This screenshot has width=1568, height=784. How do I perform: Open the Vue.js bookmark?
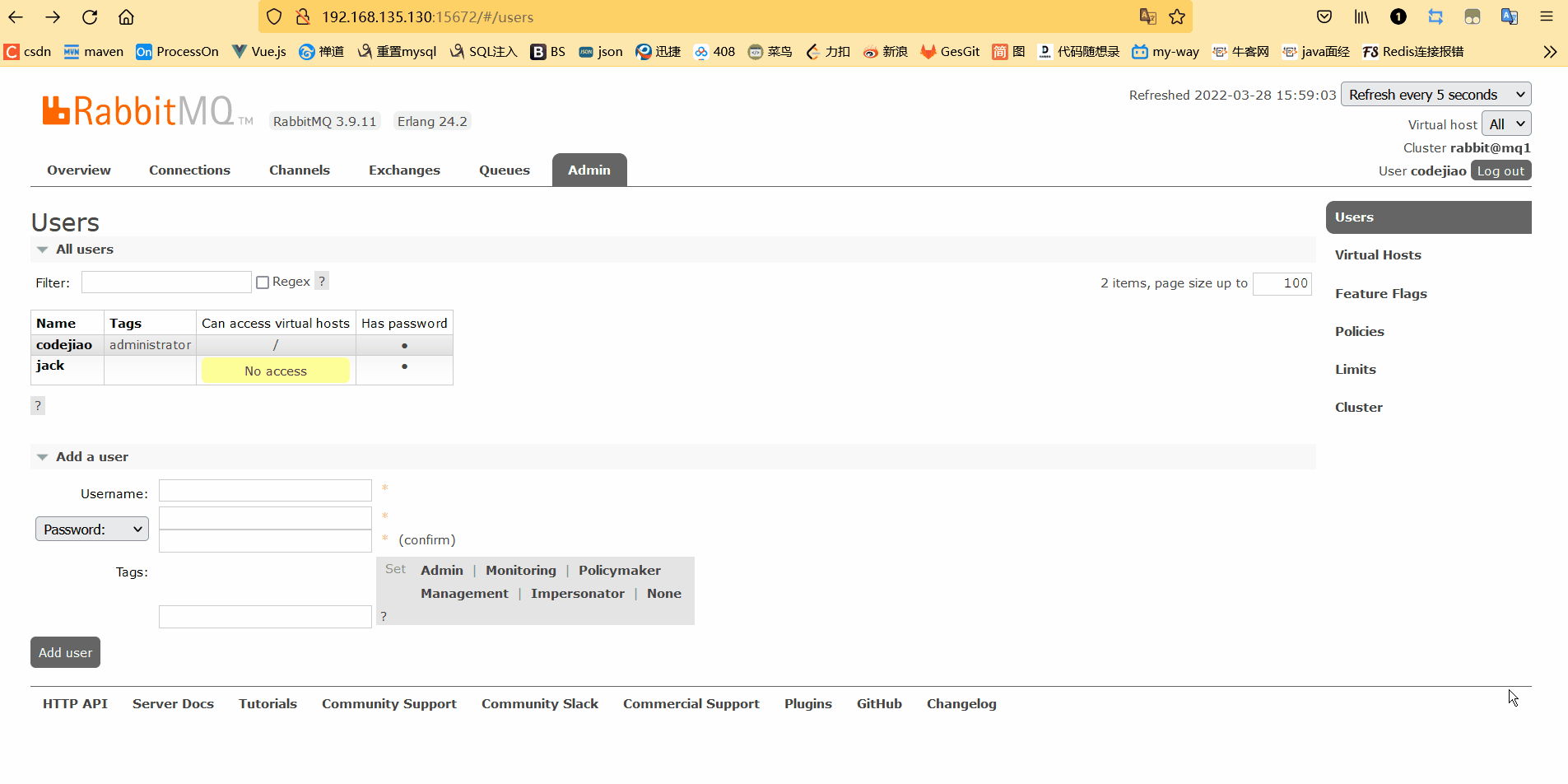coord(259,52)
